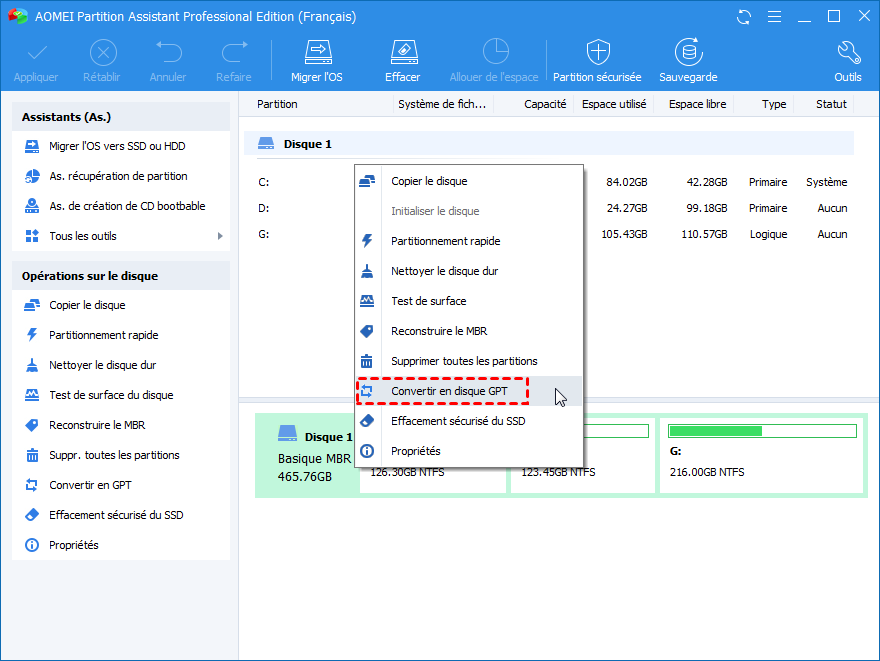The width and height of the screenshot is (880, 661).
Task: Click the Refaire redo button
Action: 234,61
